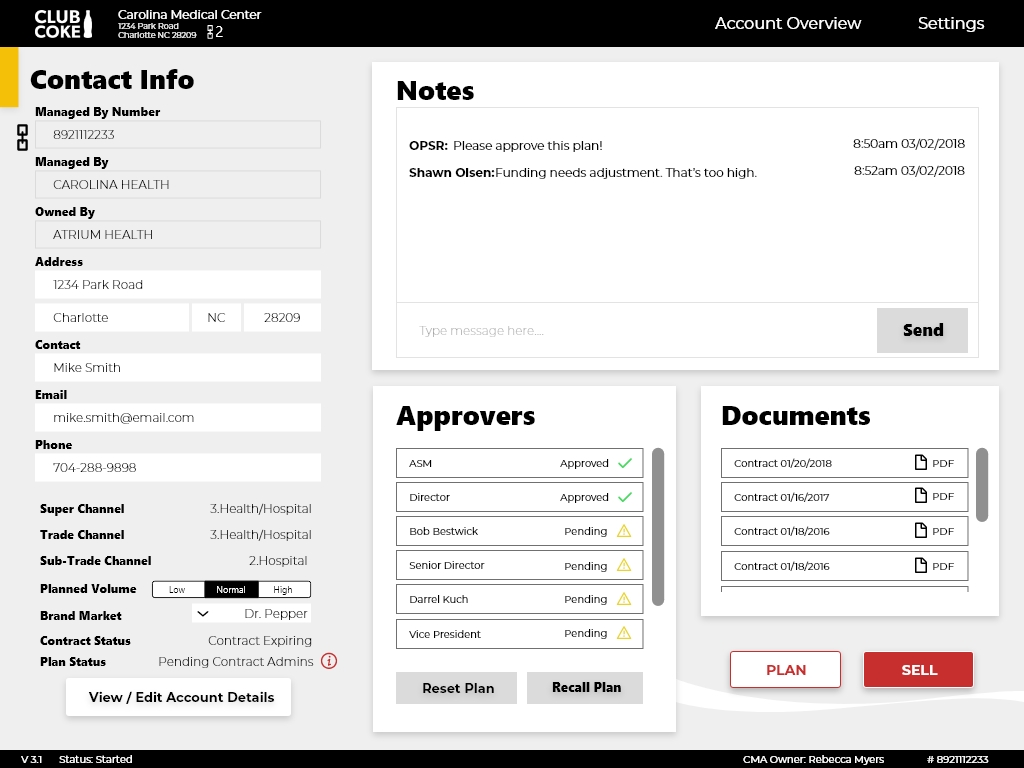Click Reset Plan button

pos(456,688)
